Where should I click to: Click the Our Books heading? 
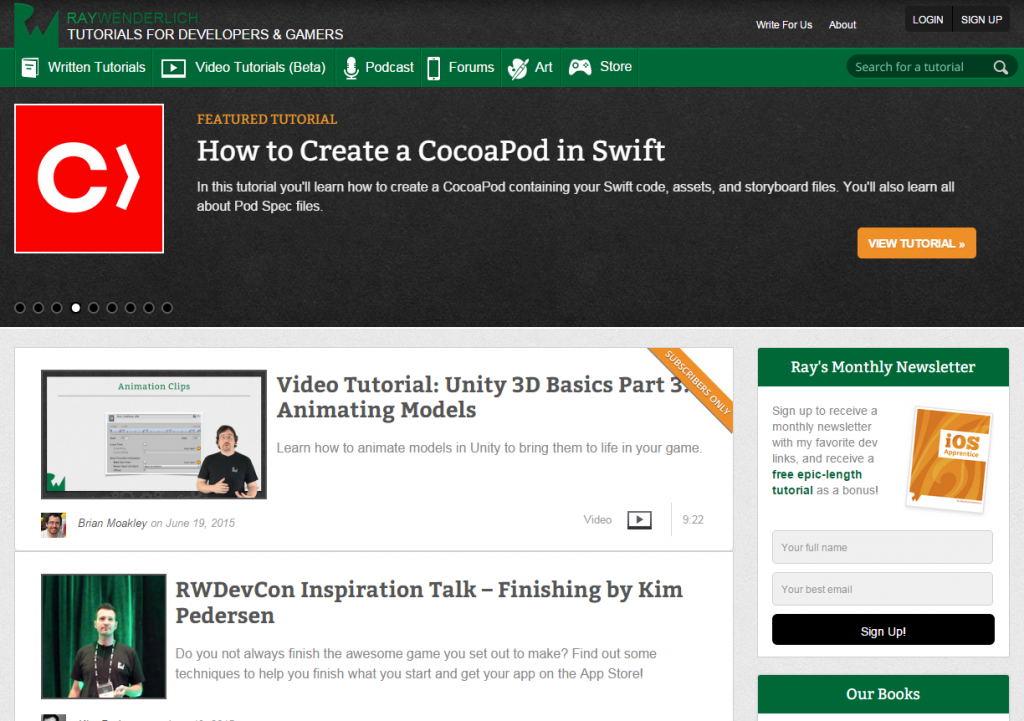point(883,694)
